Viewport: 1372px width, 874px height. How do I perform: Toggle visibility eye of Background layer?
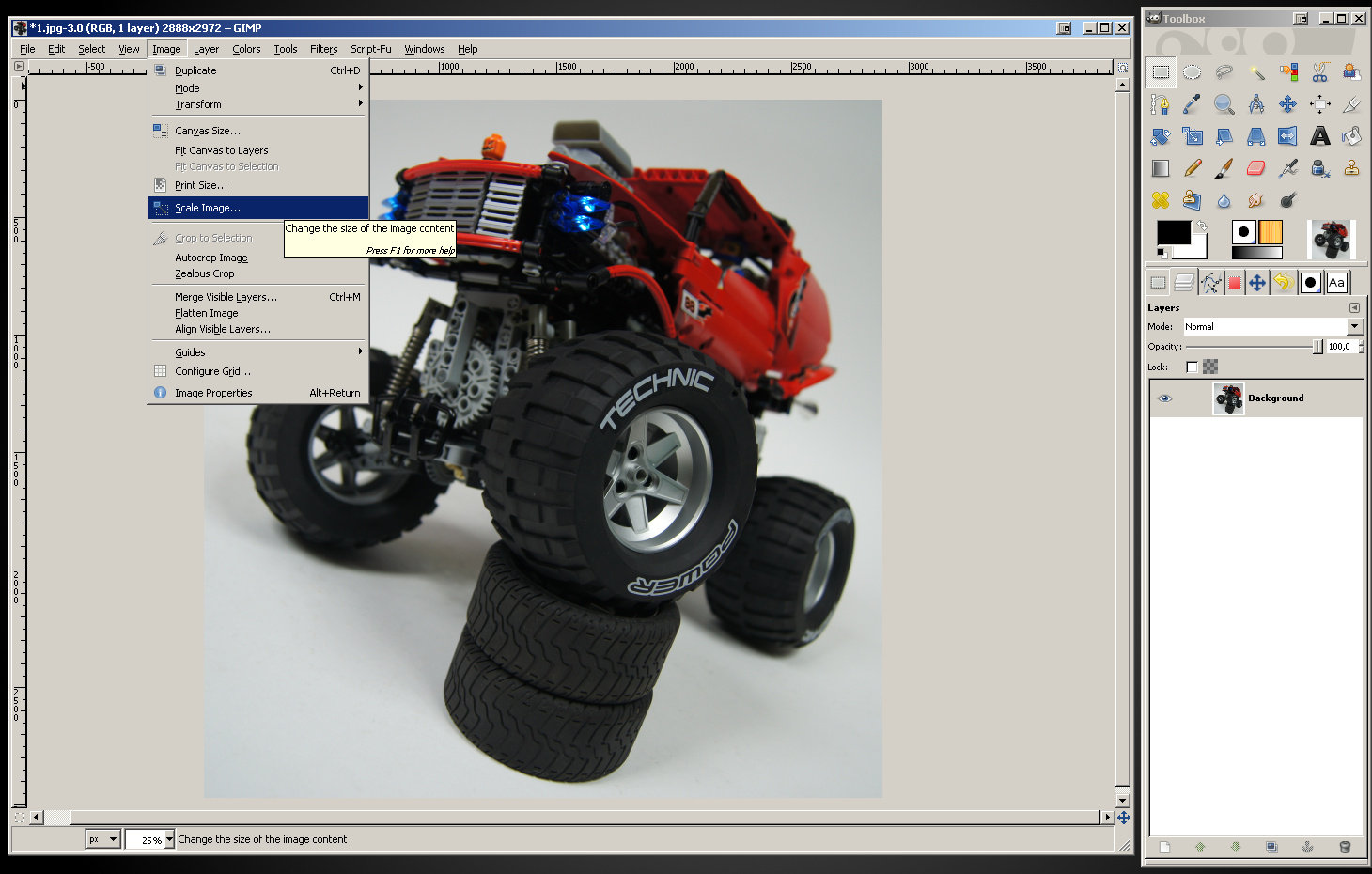1165,398
